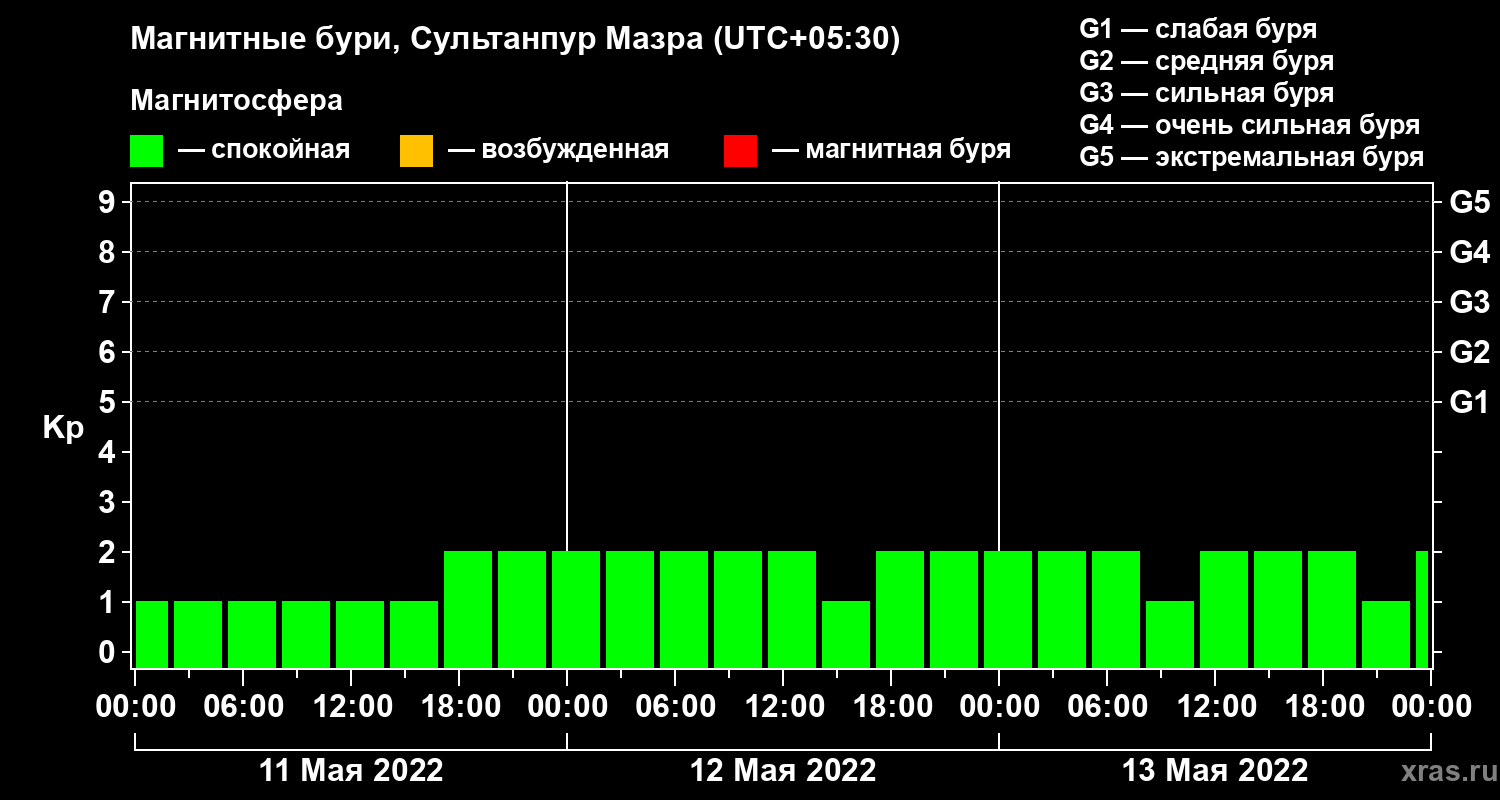Click the Kp 2 bar crossing the 12 May midnight line

576,609
